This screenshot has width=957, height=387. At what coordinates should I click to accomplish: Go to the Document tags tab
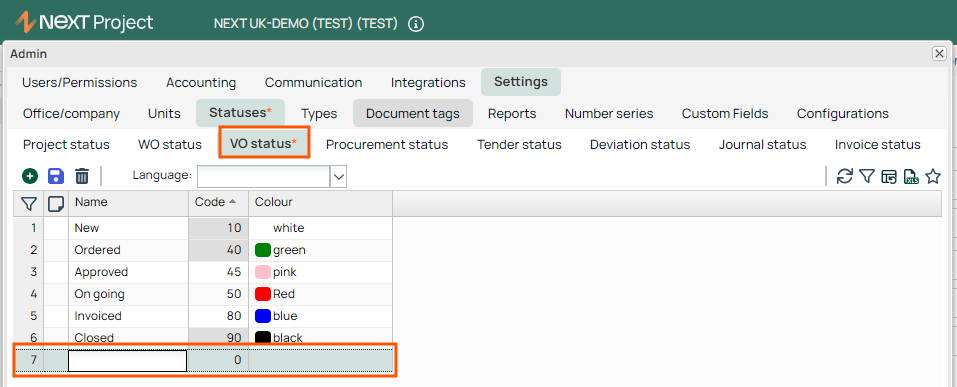click(x=413, y=114)
